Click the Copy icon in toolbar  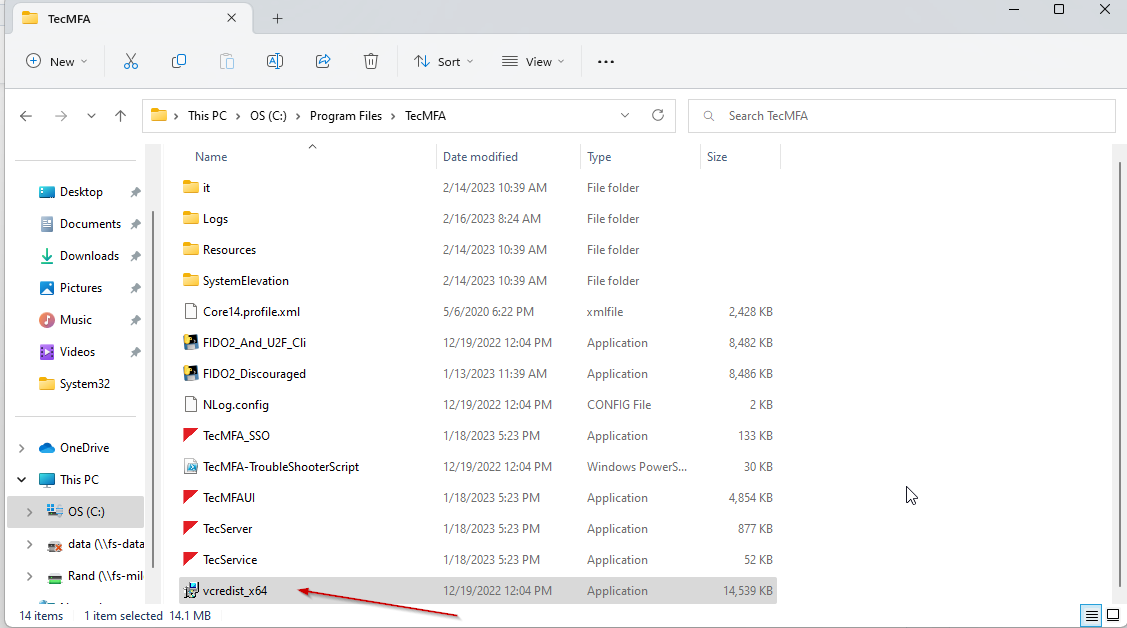pos(179,61)
